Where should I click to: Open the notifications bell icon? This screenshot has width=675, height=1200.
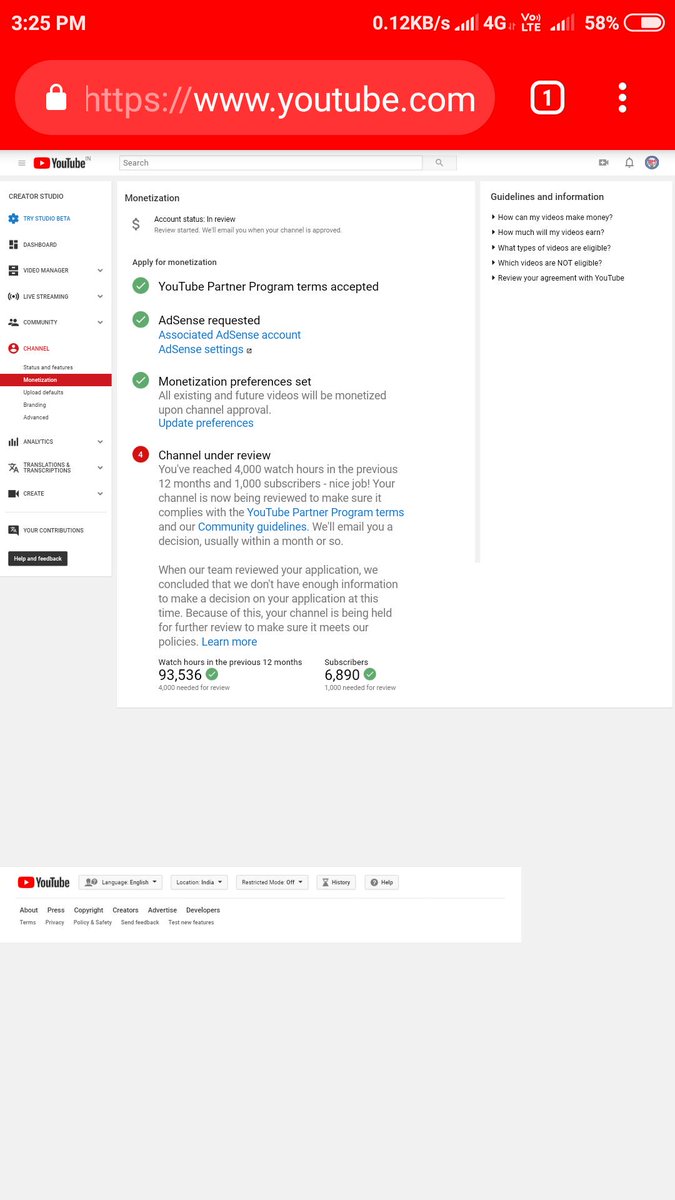(x=629, y=162)
